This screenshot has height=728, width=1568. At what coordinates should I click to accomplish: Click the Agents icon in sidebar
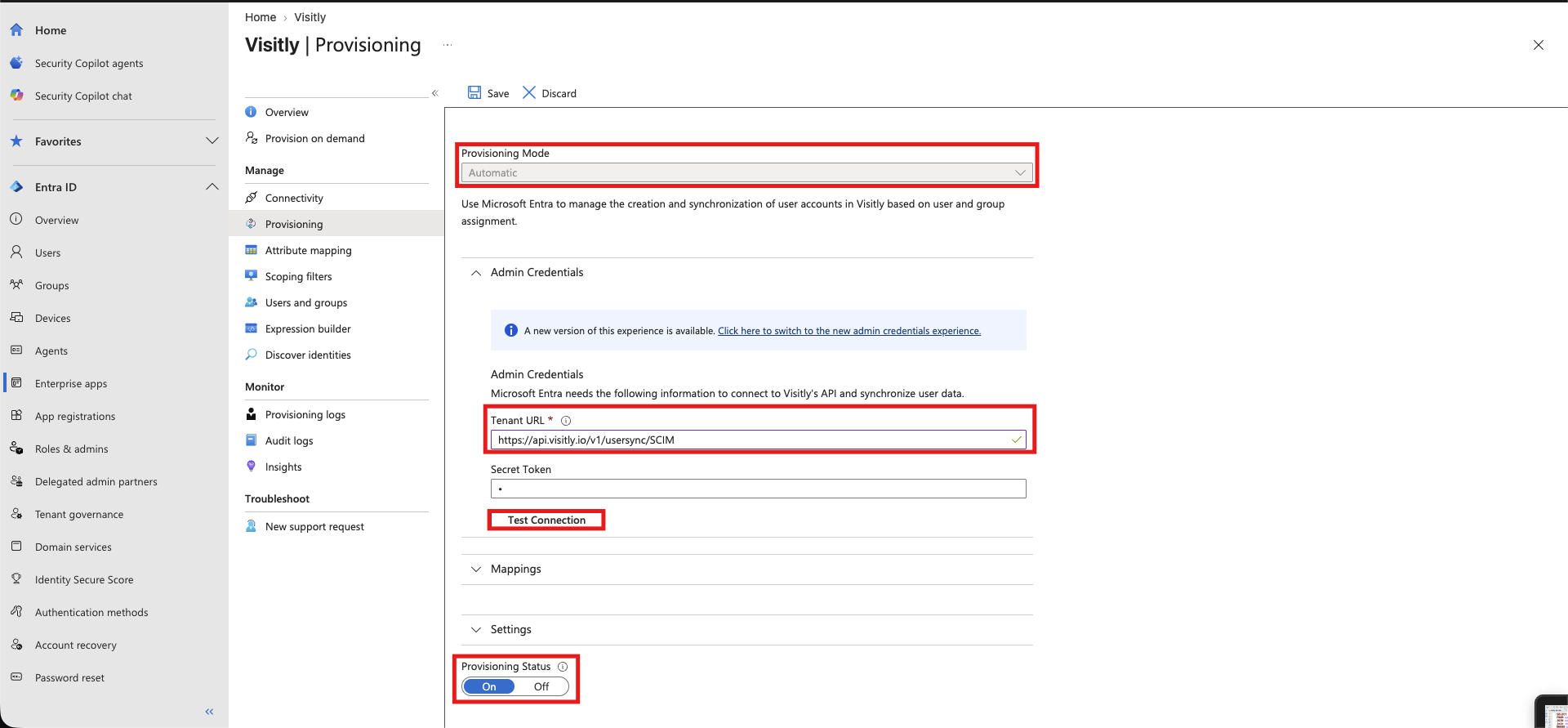pos(16,351)
